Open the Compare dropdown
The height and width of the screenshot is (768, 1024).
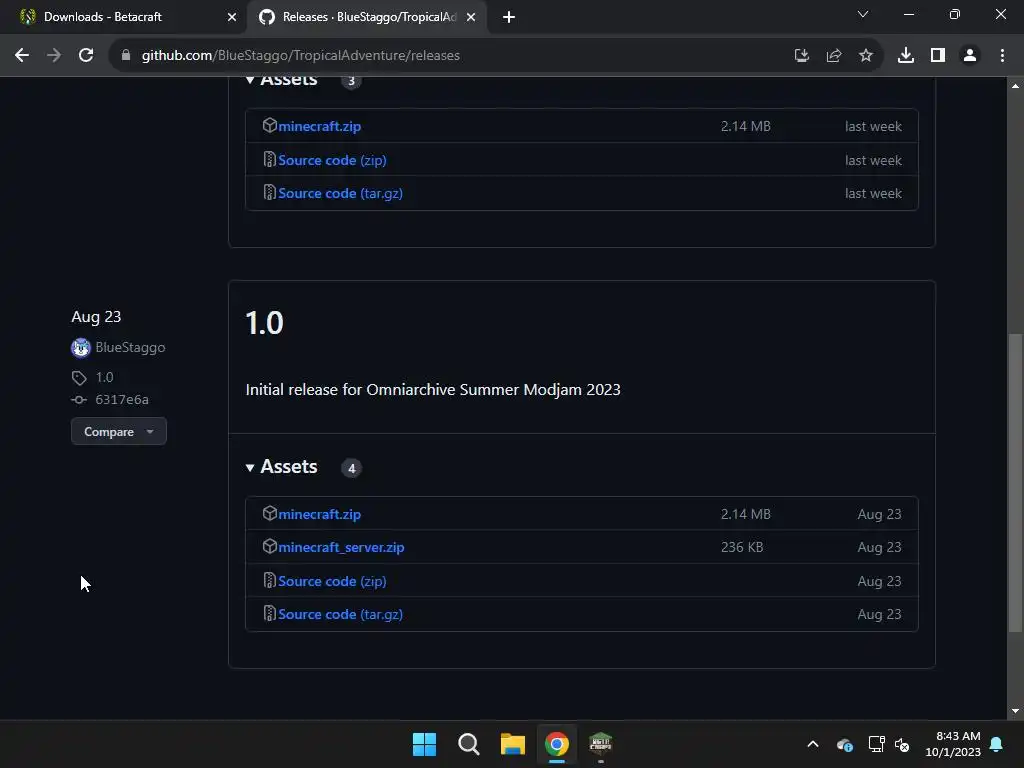pyautogui.click(x=119, y=432)
